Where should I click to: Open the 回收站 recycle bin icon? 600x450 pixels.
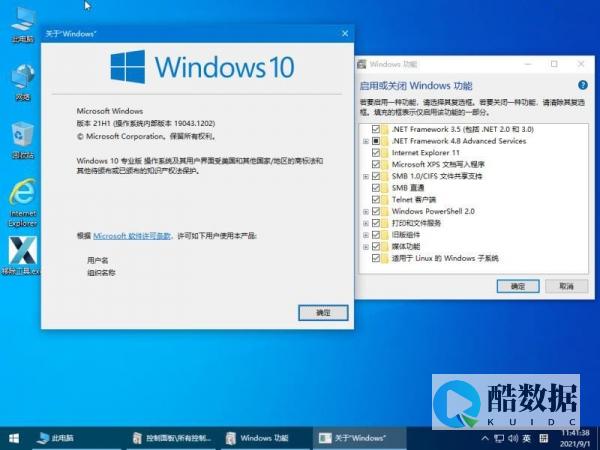(x=23, y=140)
